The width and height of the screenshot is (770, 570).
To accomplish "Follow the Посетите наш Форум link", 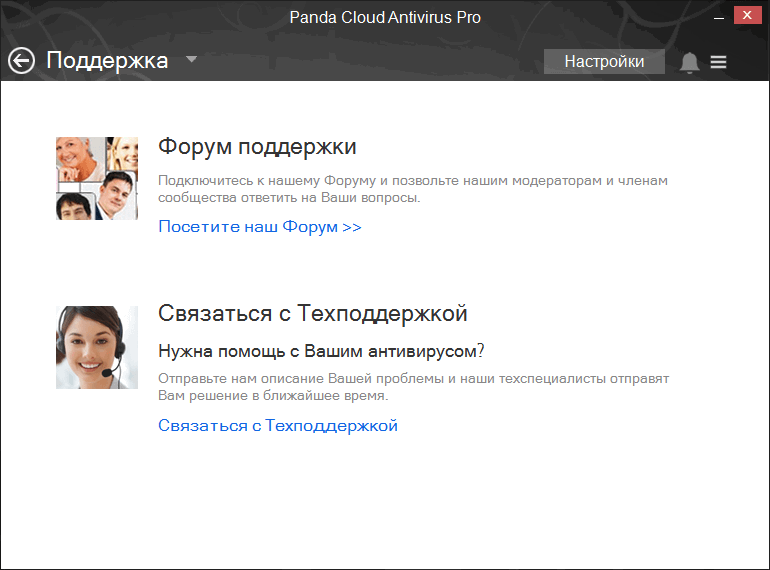I will click(260, 227).
